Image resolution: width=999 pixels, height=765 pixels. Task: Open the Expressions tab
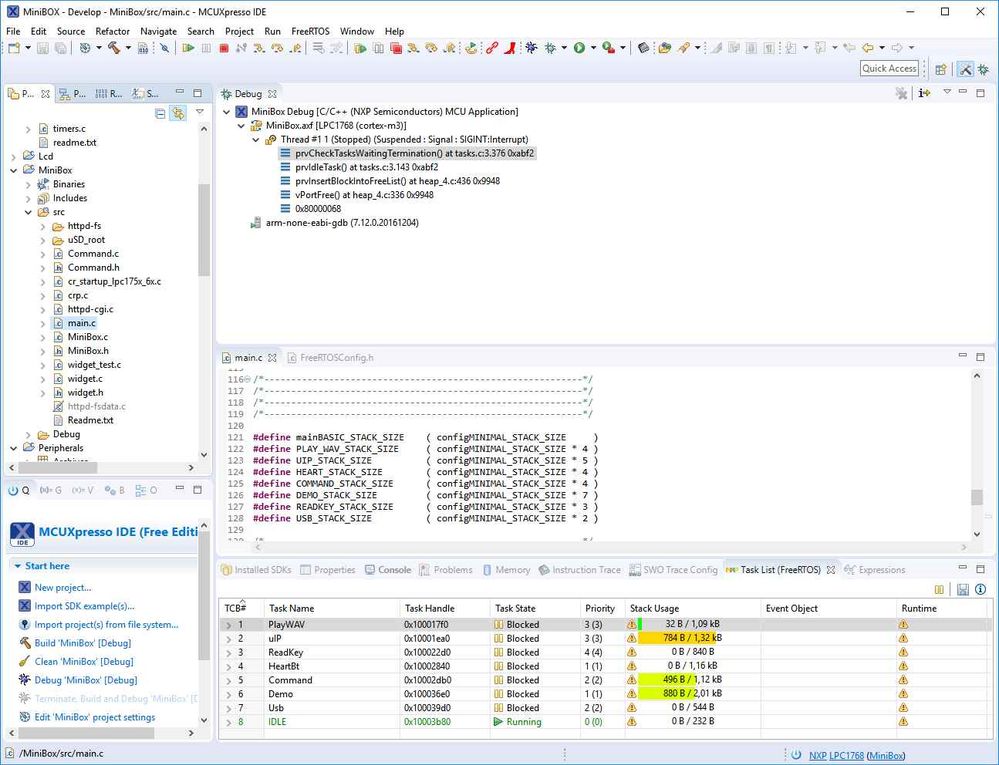875,570
